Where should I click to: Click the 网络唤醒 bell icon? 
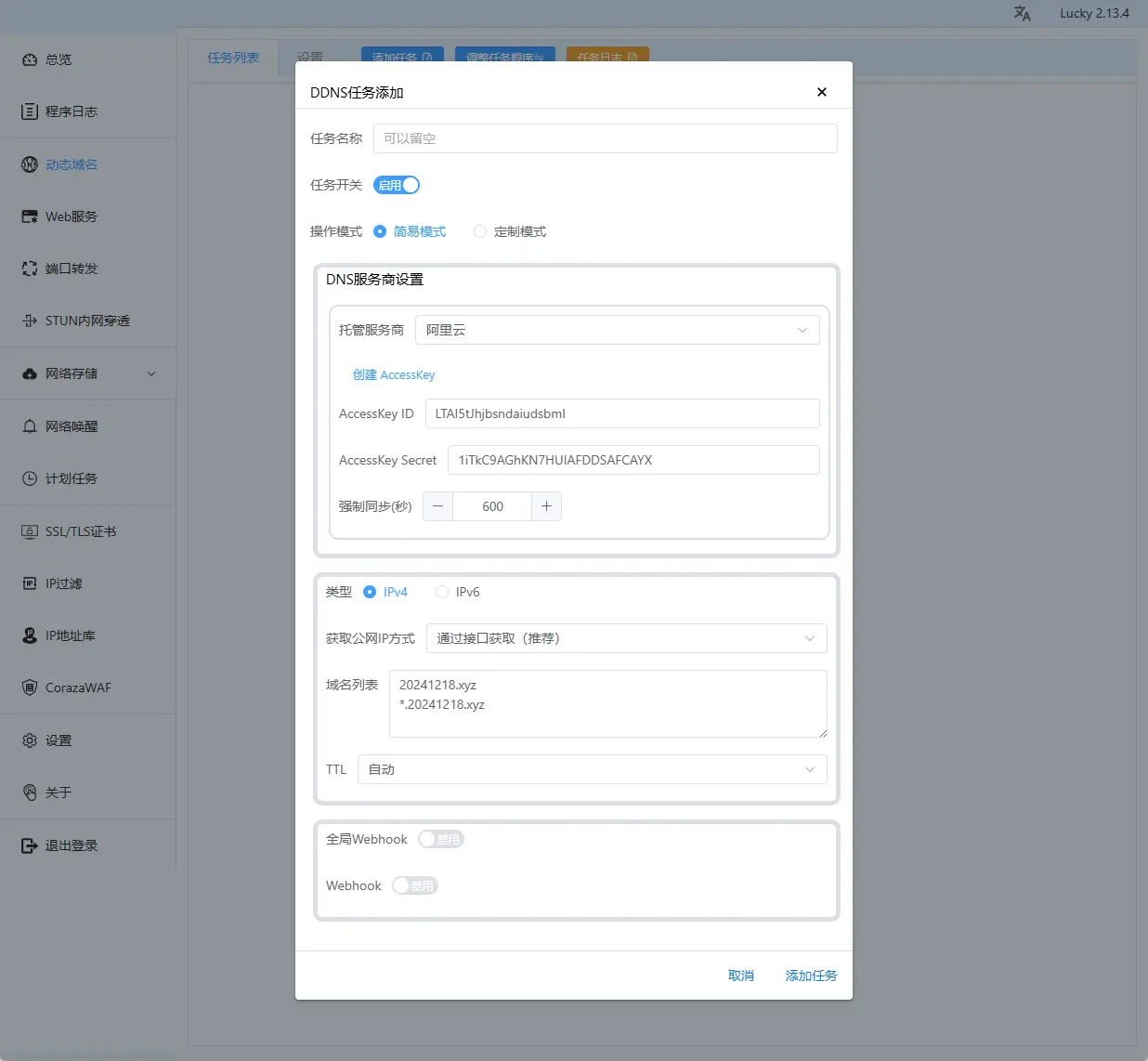point(30,426)
